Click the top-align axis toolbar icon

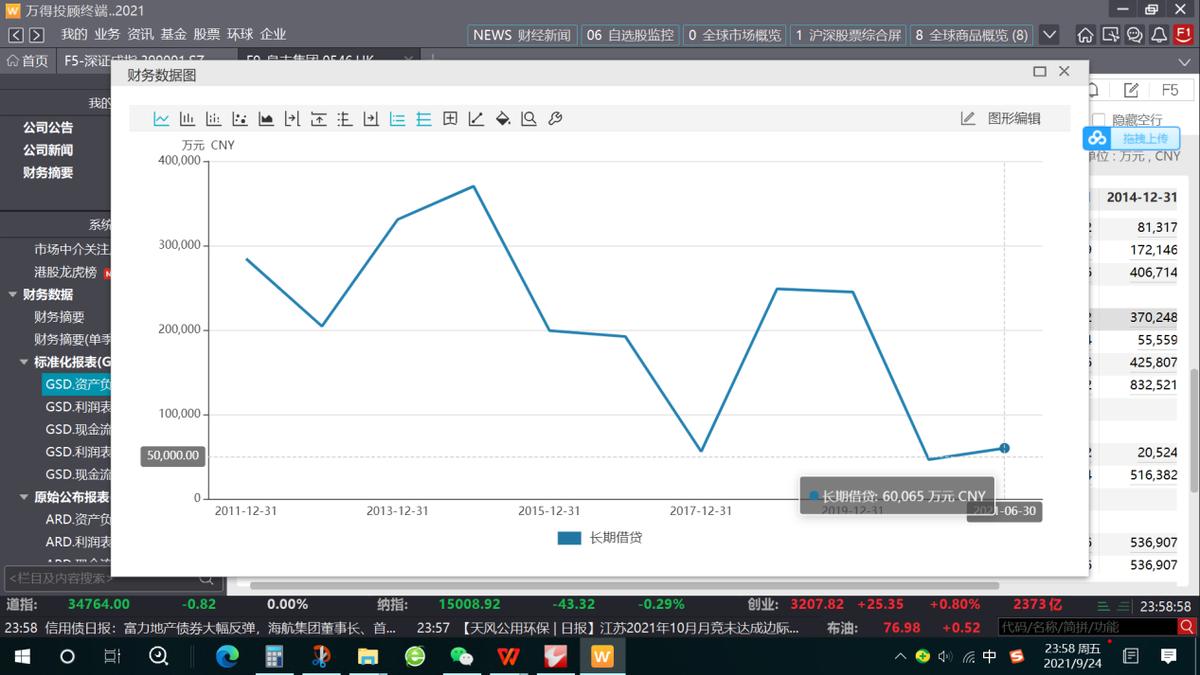tap(319, 119)
